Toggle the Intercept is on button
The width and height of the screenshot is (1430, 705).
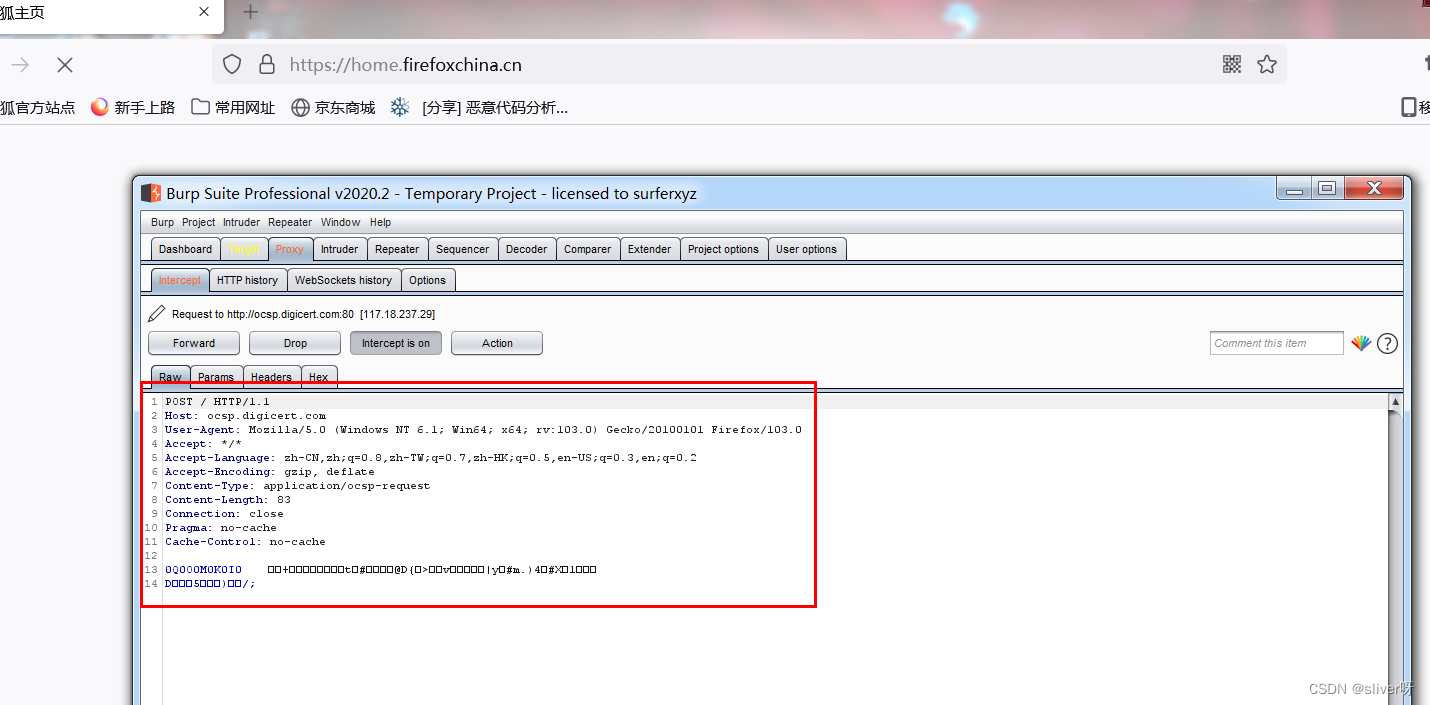click(396, 343)
